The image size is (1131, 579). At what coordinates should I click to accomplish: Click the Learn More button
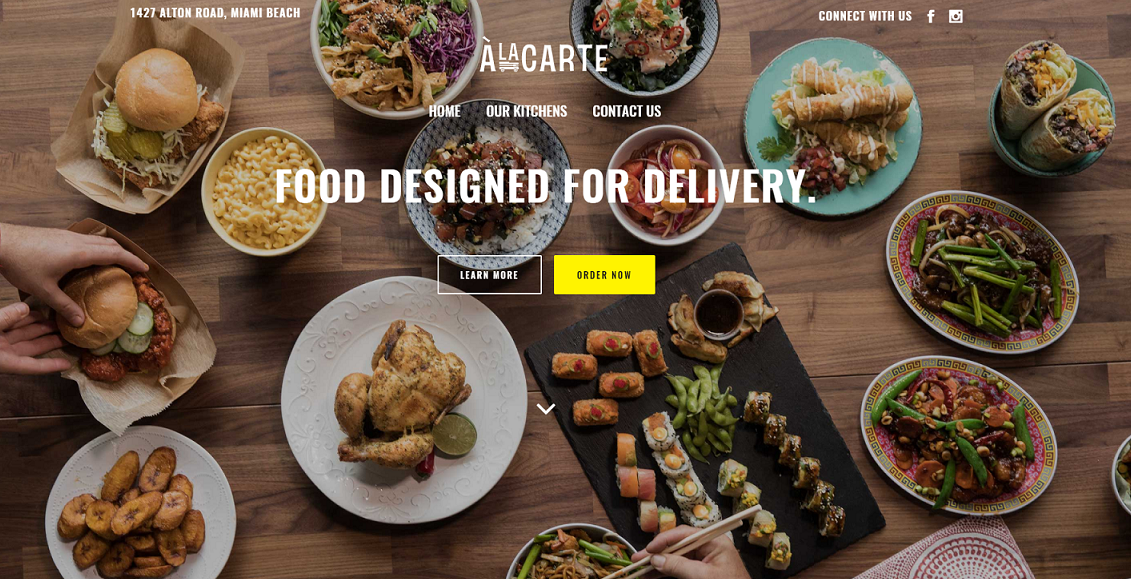point(490,275)
